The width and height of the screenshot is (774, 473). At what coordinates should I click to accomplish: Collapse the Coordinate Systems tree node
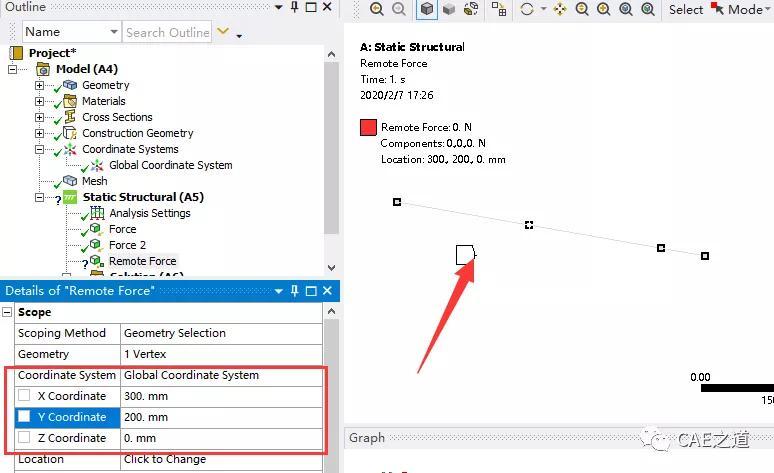point(39,149)
